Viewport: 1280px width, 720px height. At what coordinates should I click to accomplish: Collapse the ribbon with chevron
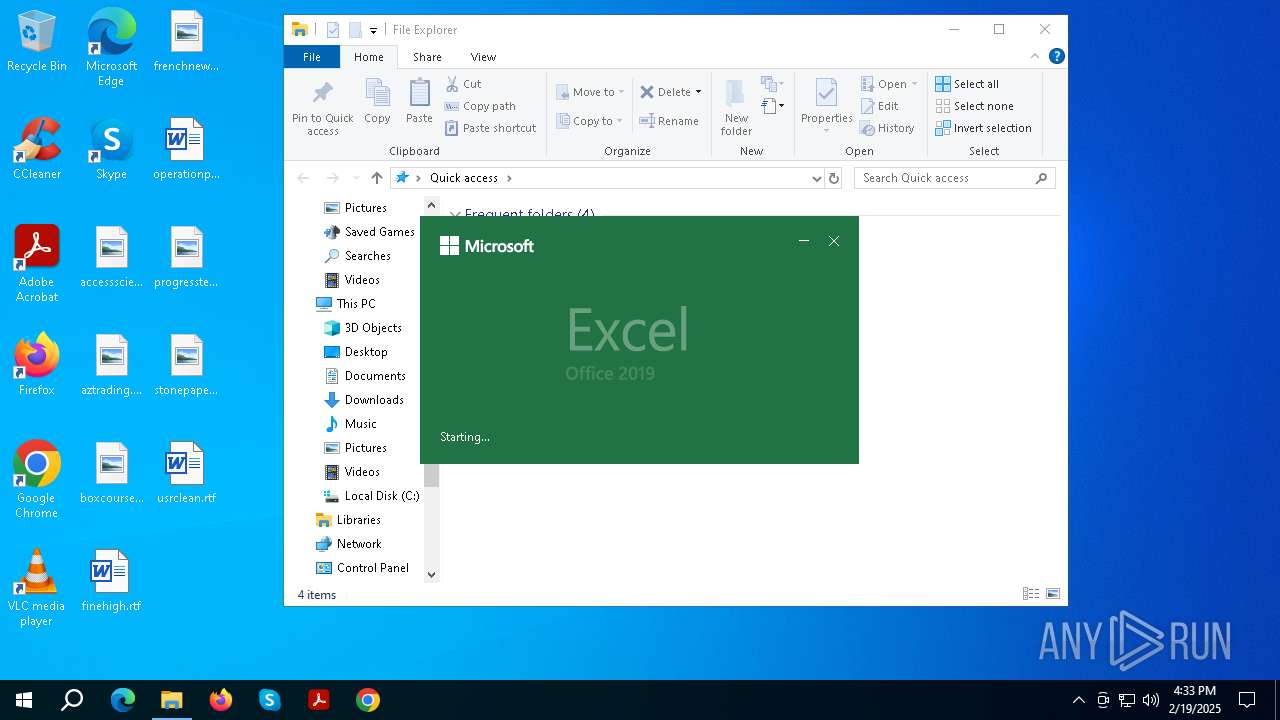pyautogui.click(x=1035, y=56)
